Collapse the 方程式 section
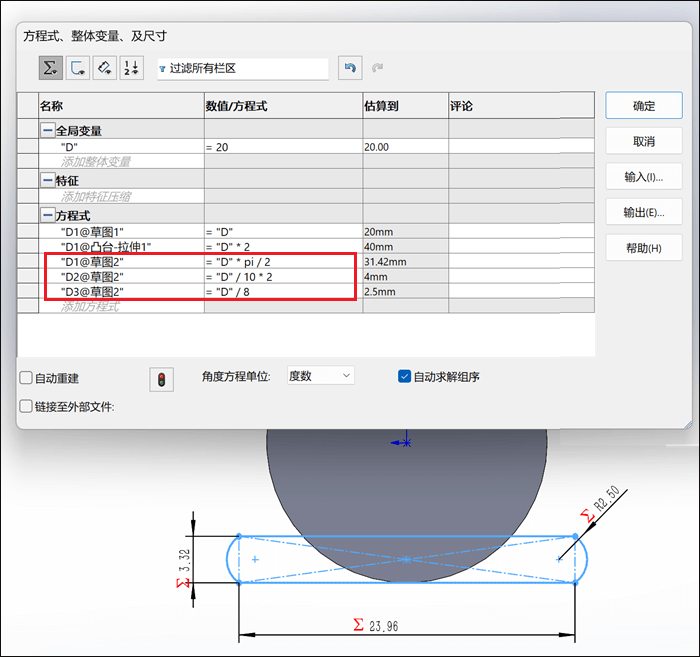Image resolution: width=700 pixels, height=657 pixels. point(47,215)
